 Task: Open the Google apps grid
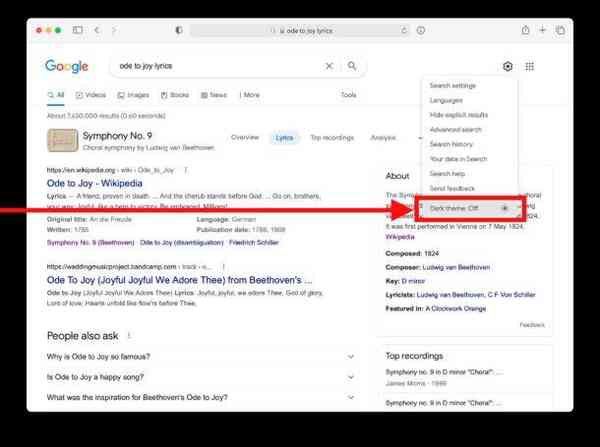click(530, 66)
